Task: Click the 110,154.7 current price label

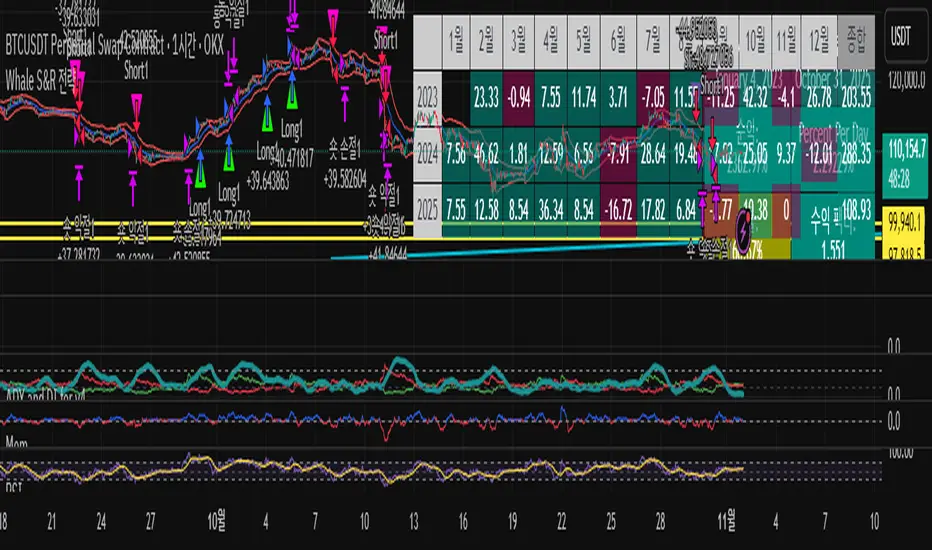Action: 904,146
